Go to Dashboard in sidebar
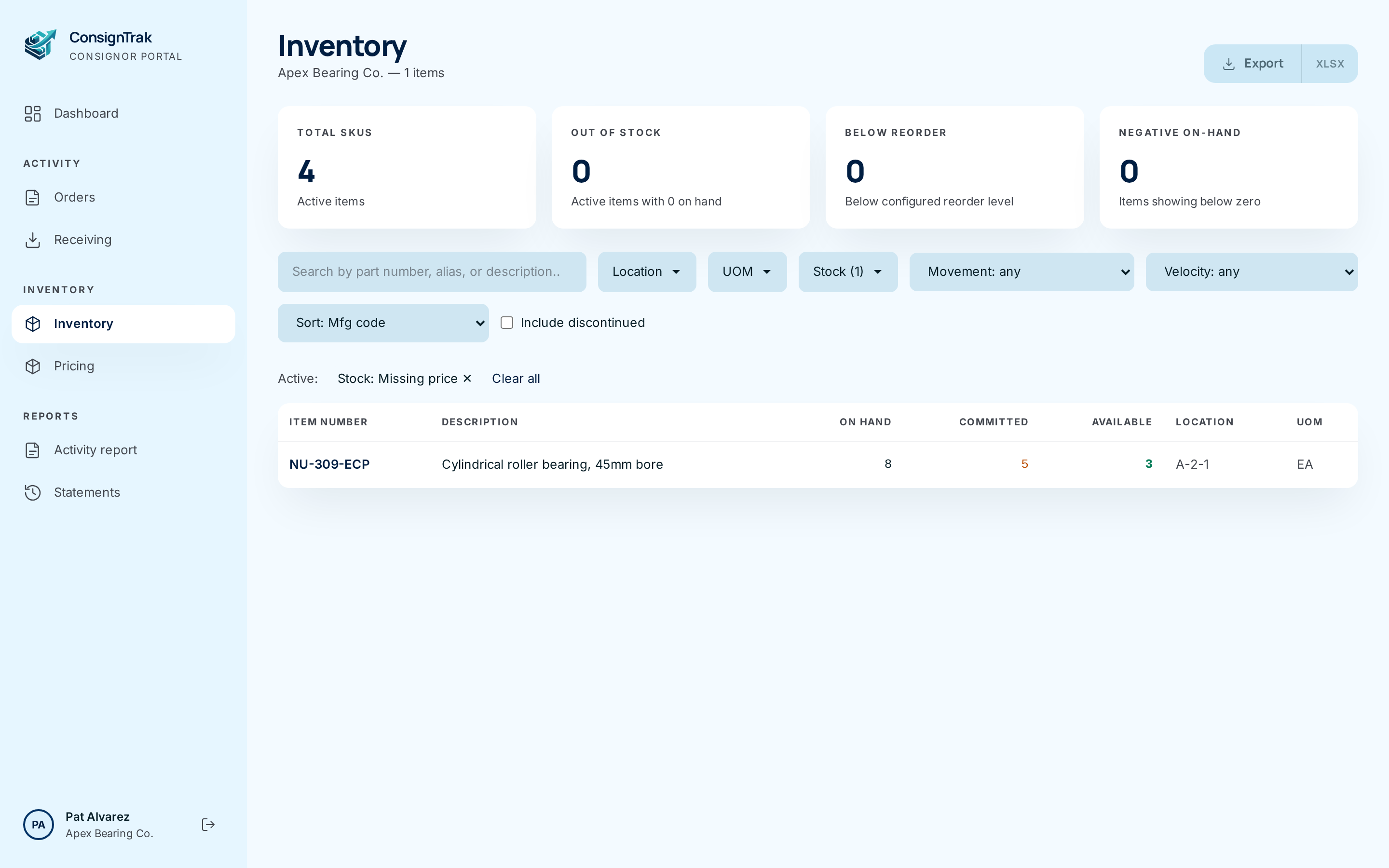This screenshot has height=868, width=1389. pyautogui.click(x=123, y=114)
